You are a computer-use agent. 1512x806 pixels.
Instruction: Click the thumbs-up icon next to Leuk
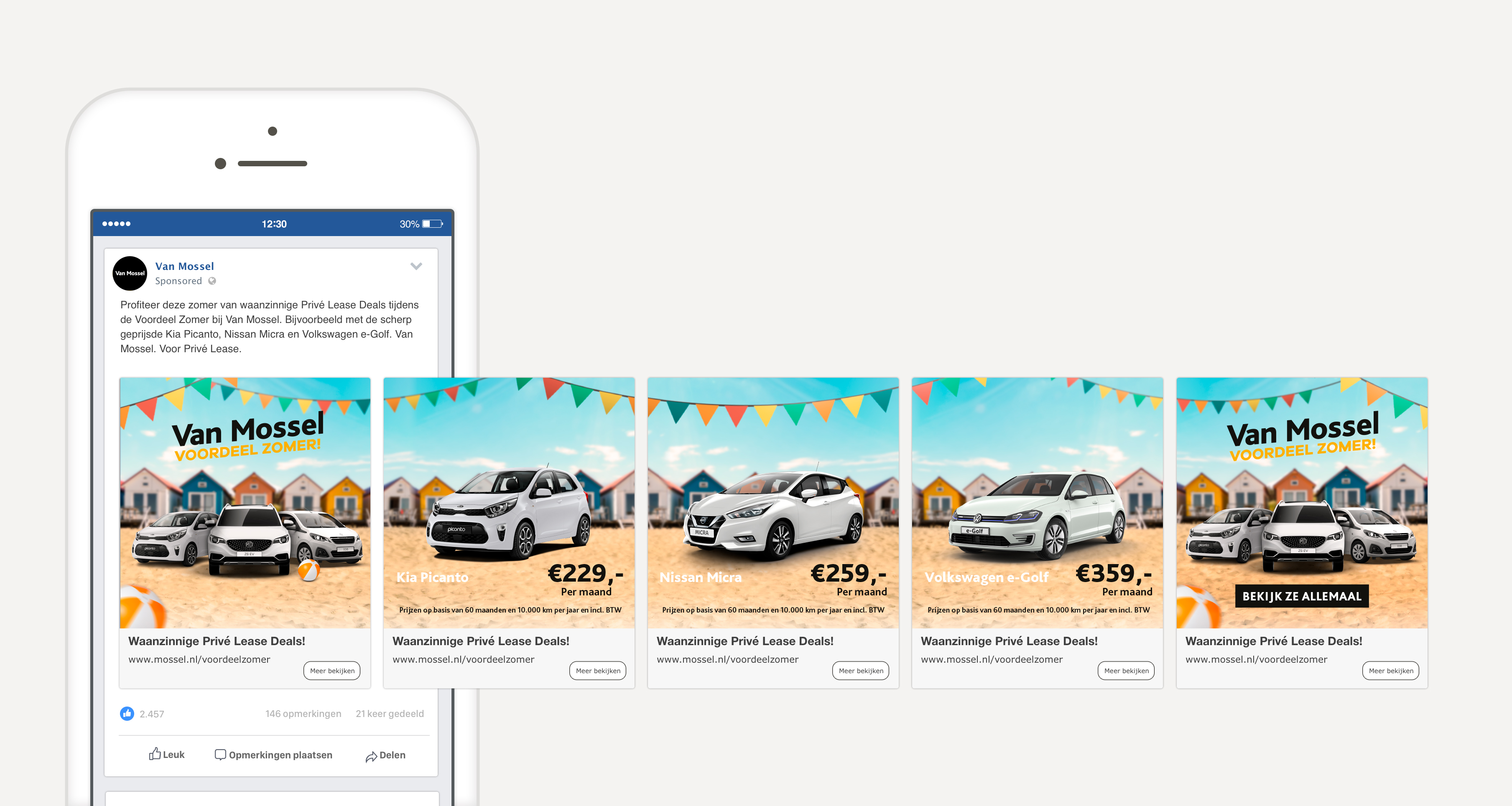tap(154, 754)
